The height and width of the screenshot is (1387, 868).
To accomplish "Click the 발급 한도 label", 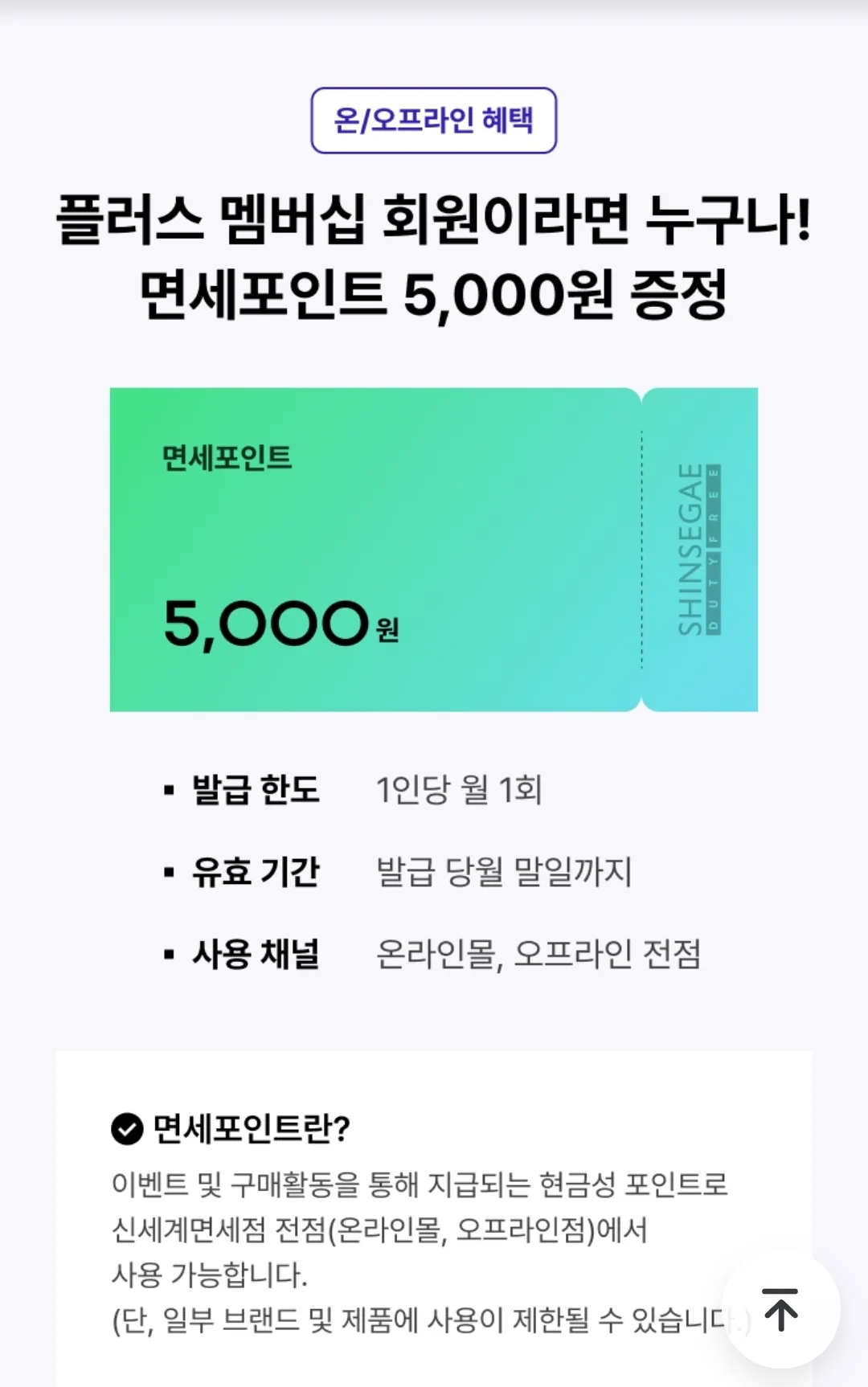I will click(256, 790).
